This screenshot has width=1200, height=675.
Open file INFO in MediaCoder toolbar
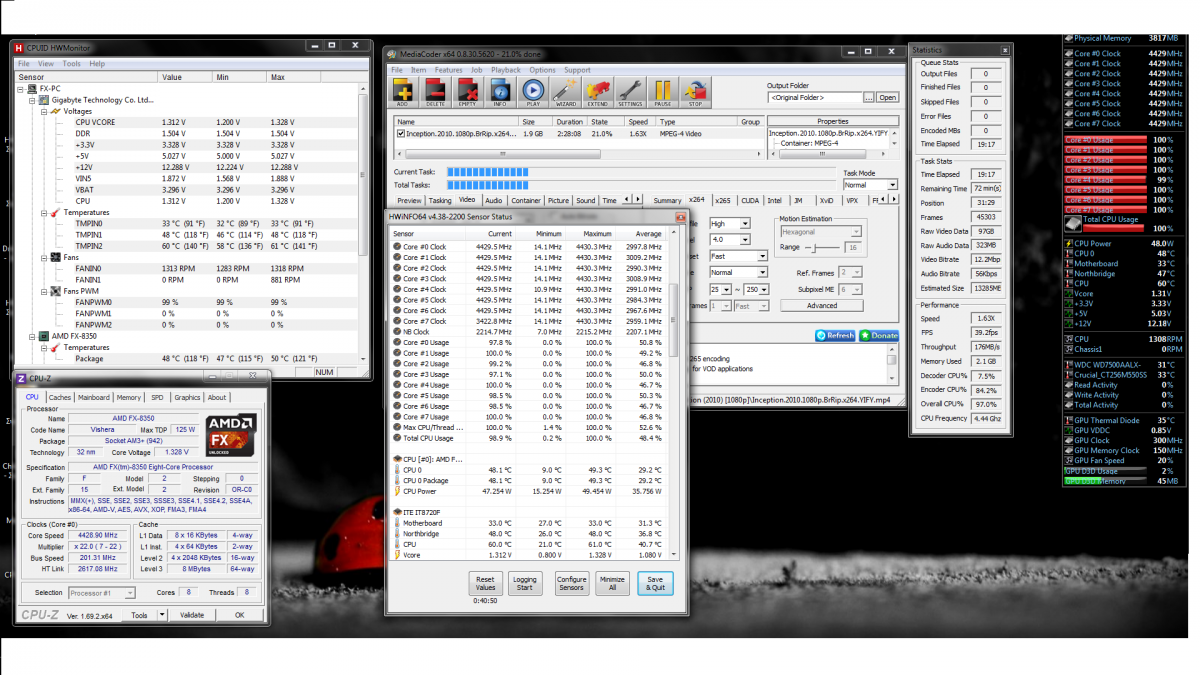click(500, 92)
